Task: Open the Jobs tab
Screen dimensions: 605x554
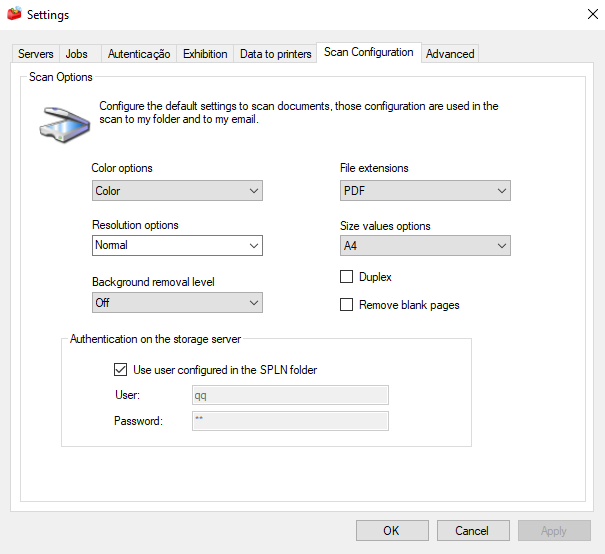Action: click(77, 54)
